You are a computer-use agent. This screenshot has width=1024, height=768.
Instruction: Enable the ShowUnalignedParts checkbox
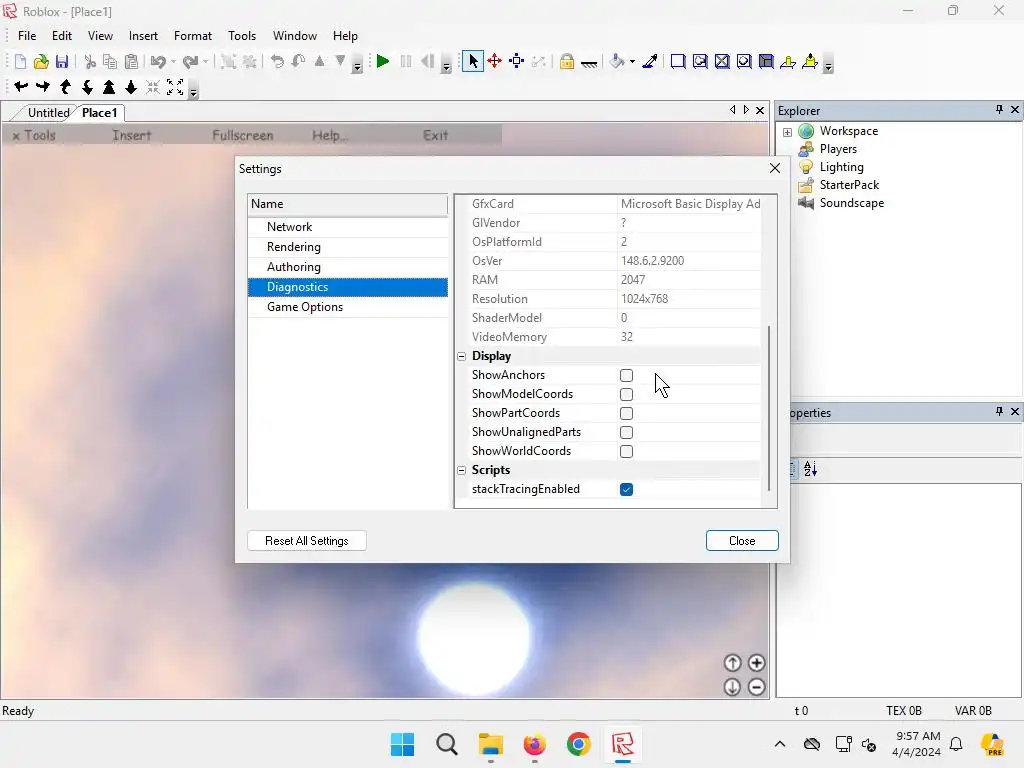[x=626, y=432]
